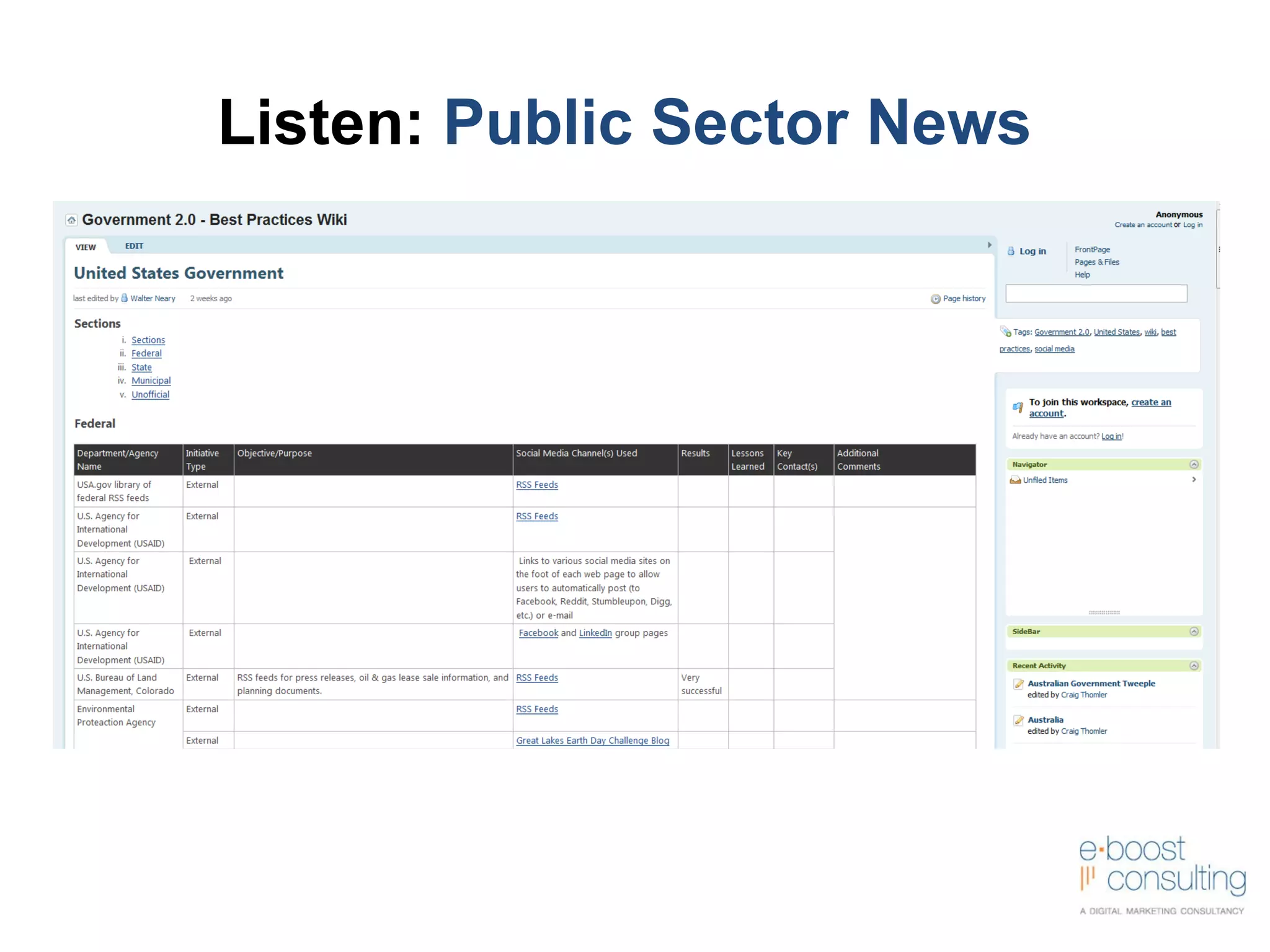Click the search input field

[1096, 294]
